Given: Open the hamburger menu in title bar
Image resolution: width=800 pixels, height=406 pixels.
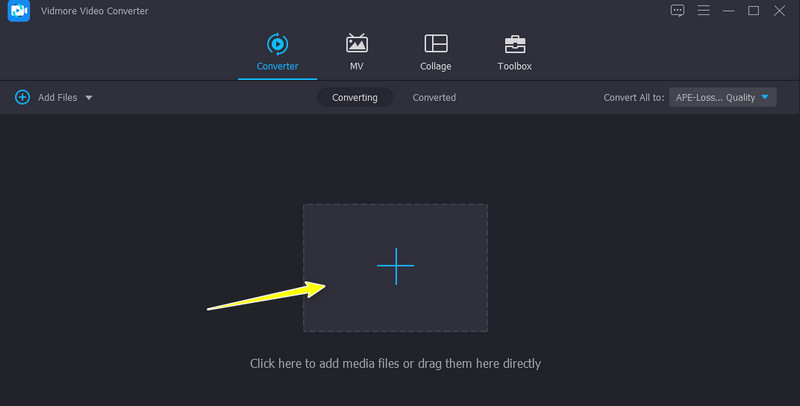Looking at the screenshot, I should [704, 11].
